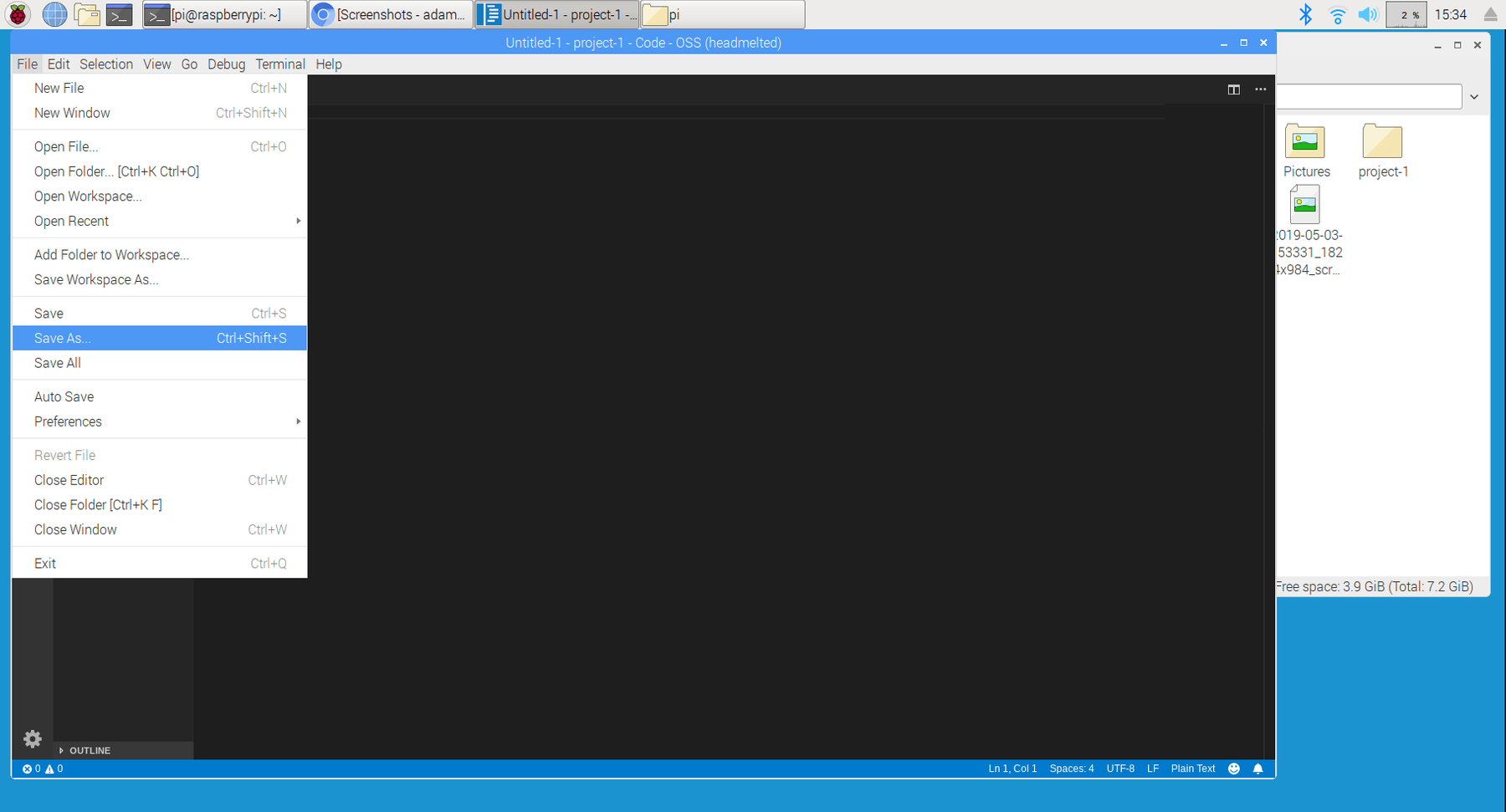Select Save As in the File menu

[61, 338]
